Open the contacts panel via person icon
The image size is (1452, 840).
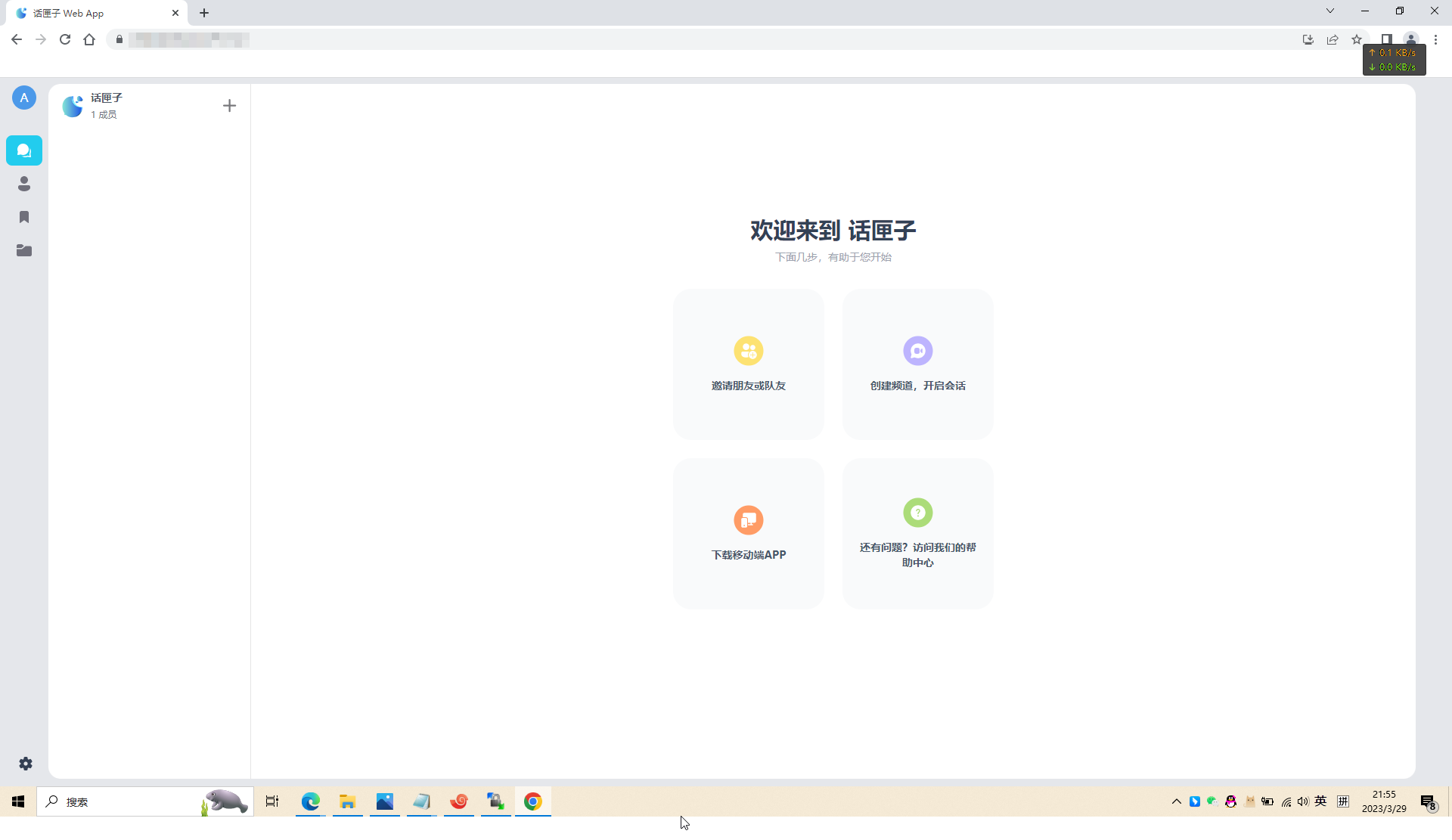(23, 184)
